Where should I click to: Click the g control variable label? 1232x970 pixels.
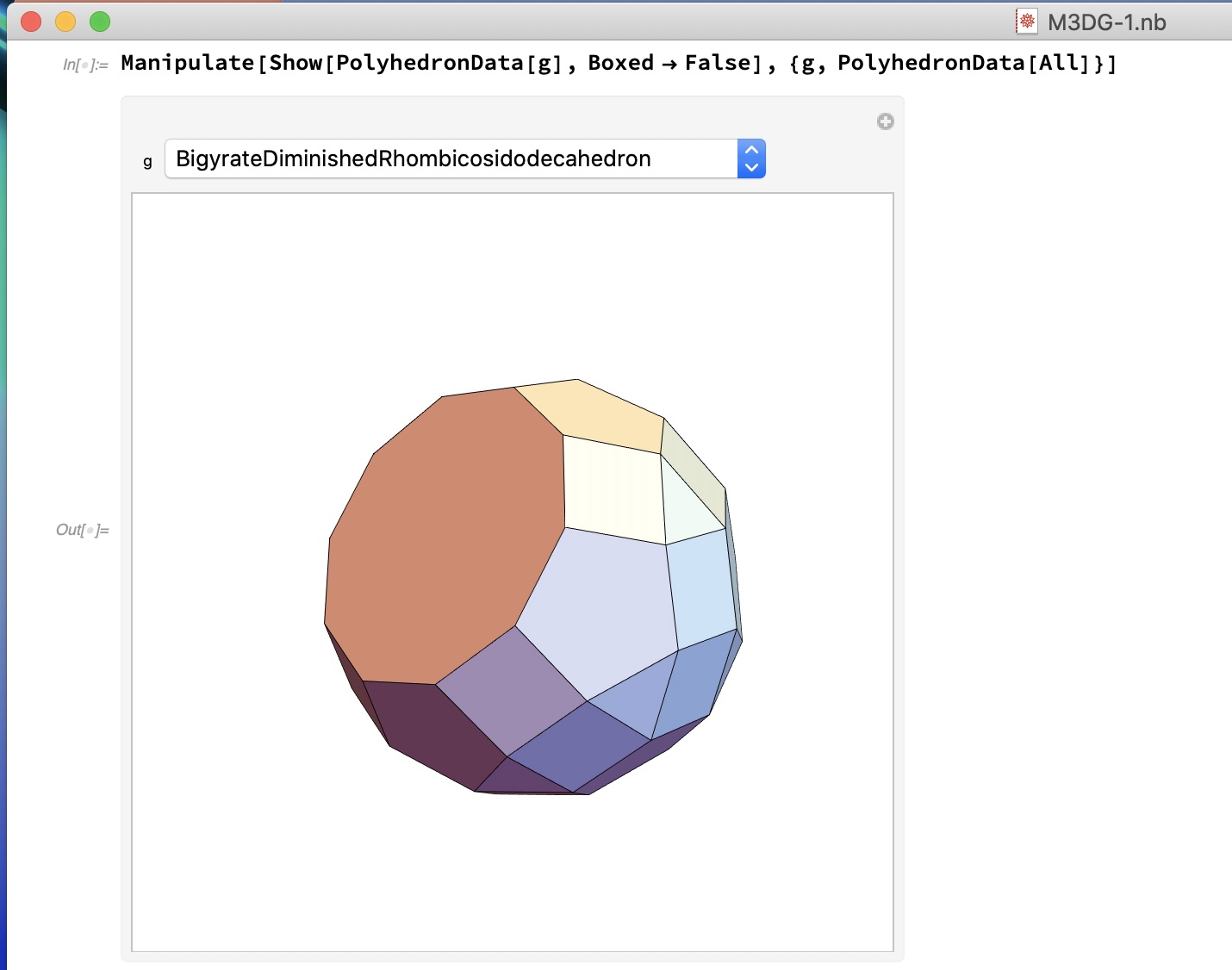tap(147, 160)
